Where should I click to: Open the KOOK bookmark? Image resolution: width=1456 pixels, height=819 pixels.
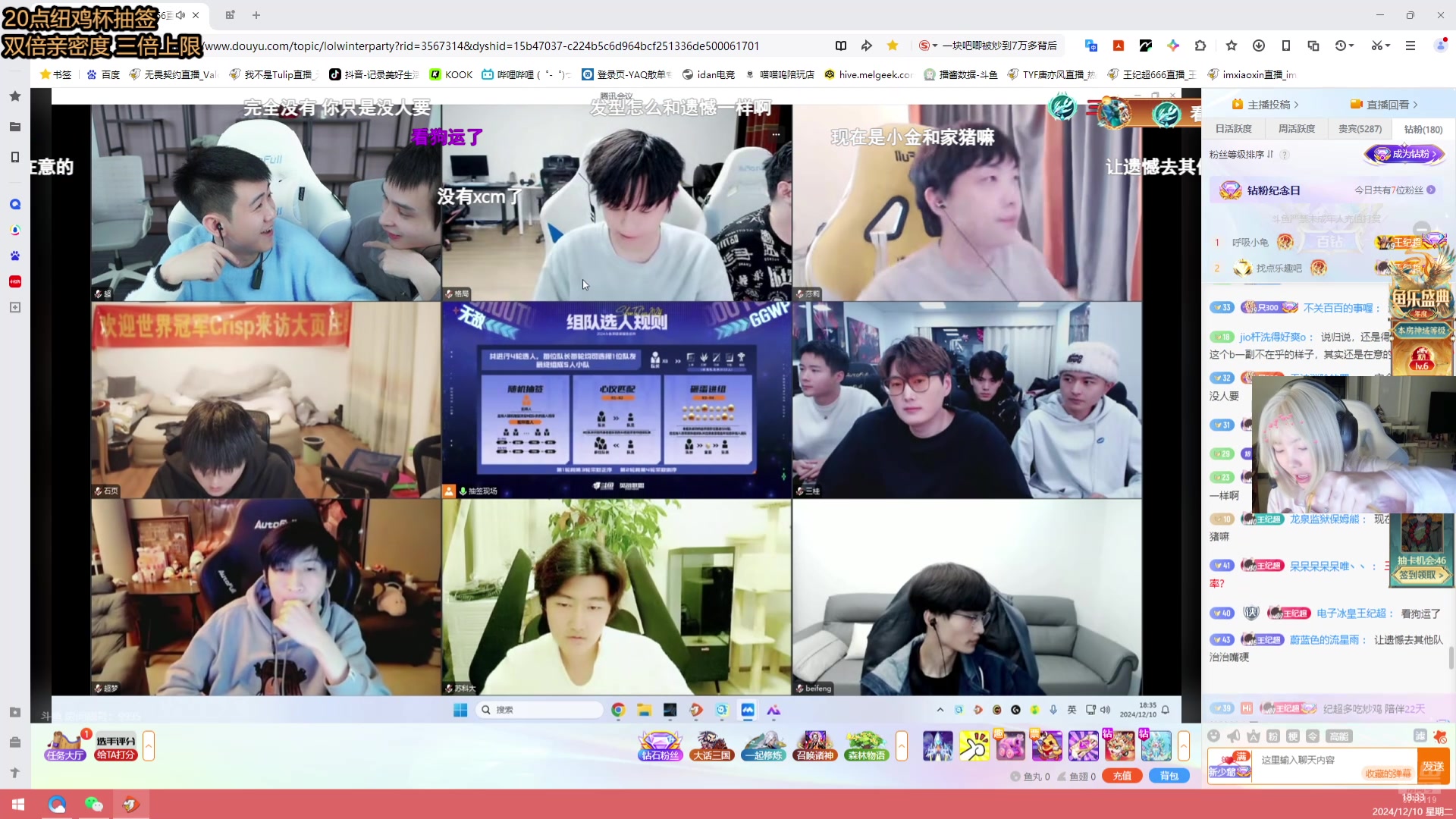pyautogui.click(x=451, y=74)
